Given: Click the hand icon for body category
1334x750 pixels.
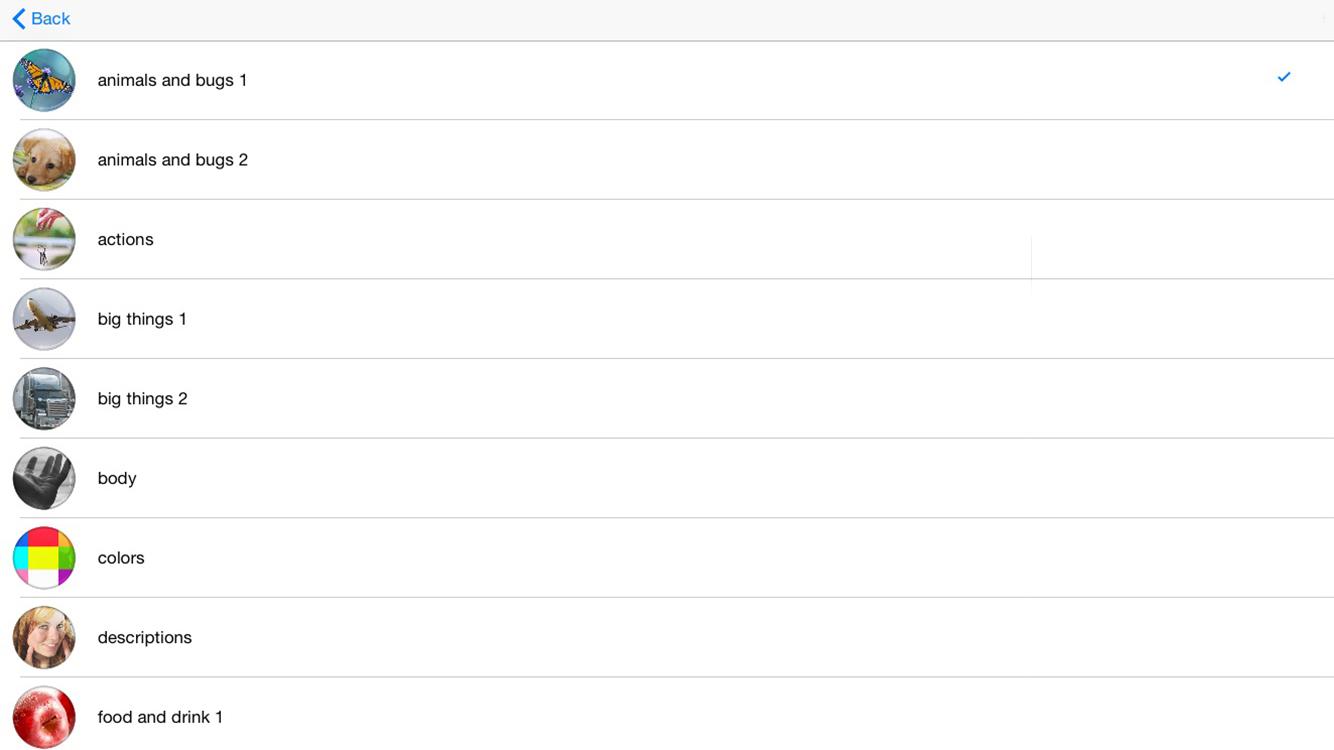Looking at the screenshot, I should click(x=44, y=478).
